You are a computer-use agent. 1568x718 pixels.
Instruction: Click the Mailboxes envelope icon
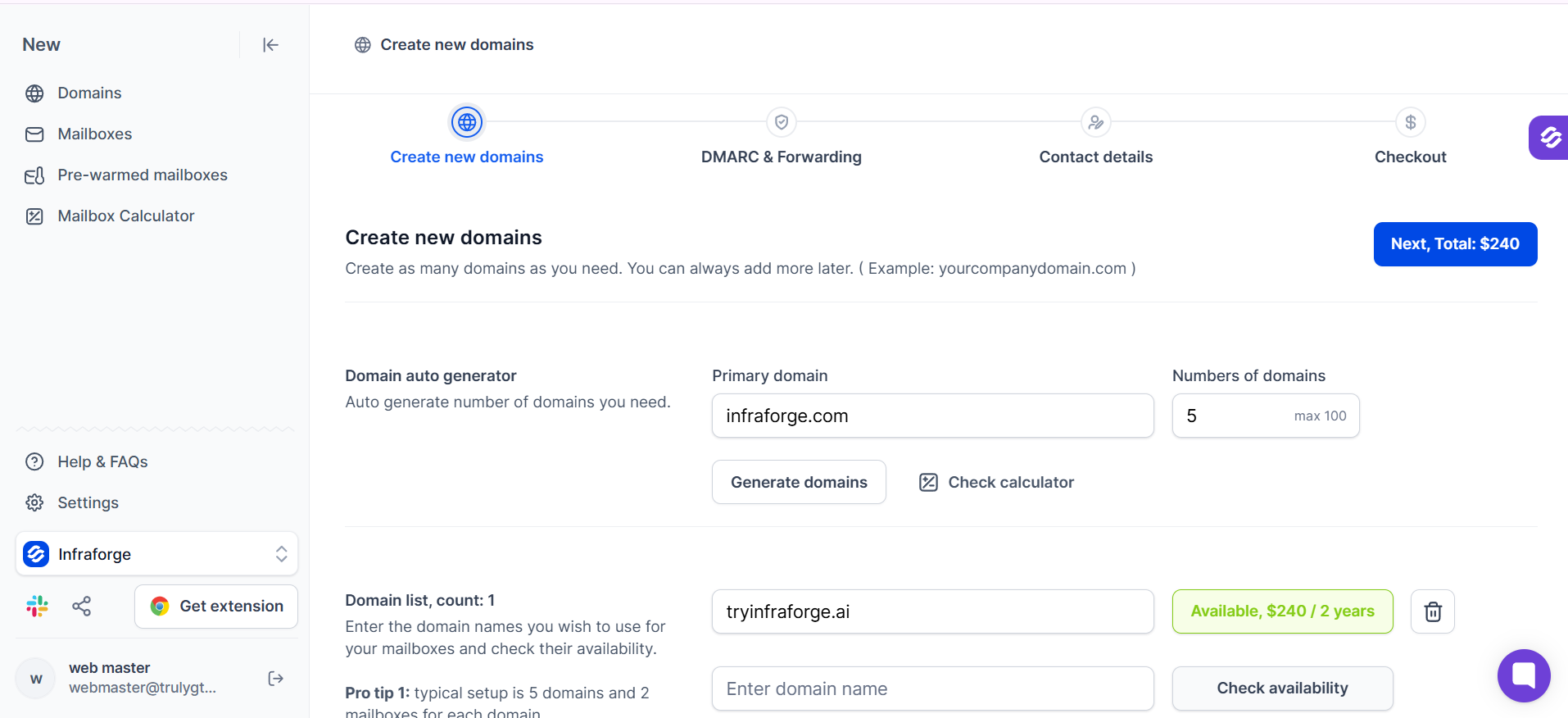(x=34, y=134)
